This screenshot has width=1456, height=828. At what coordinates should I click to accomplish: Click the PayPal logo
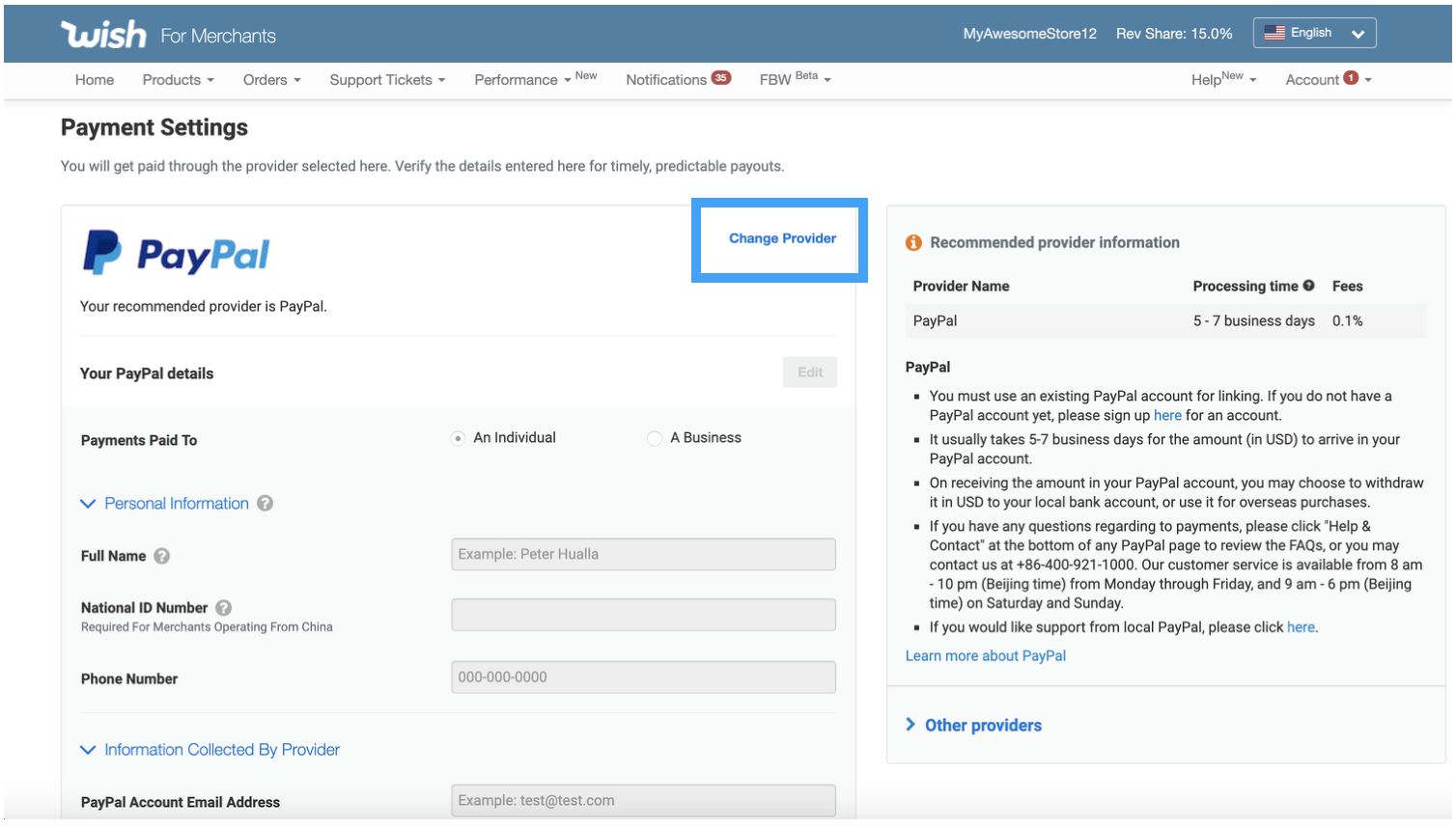(x=176, y=254)
